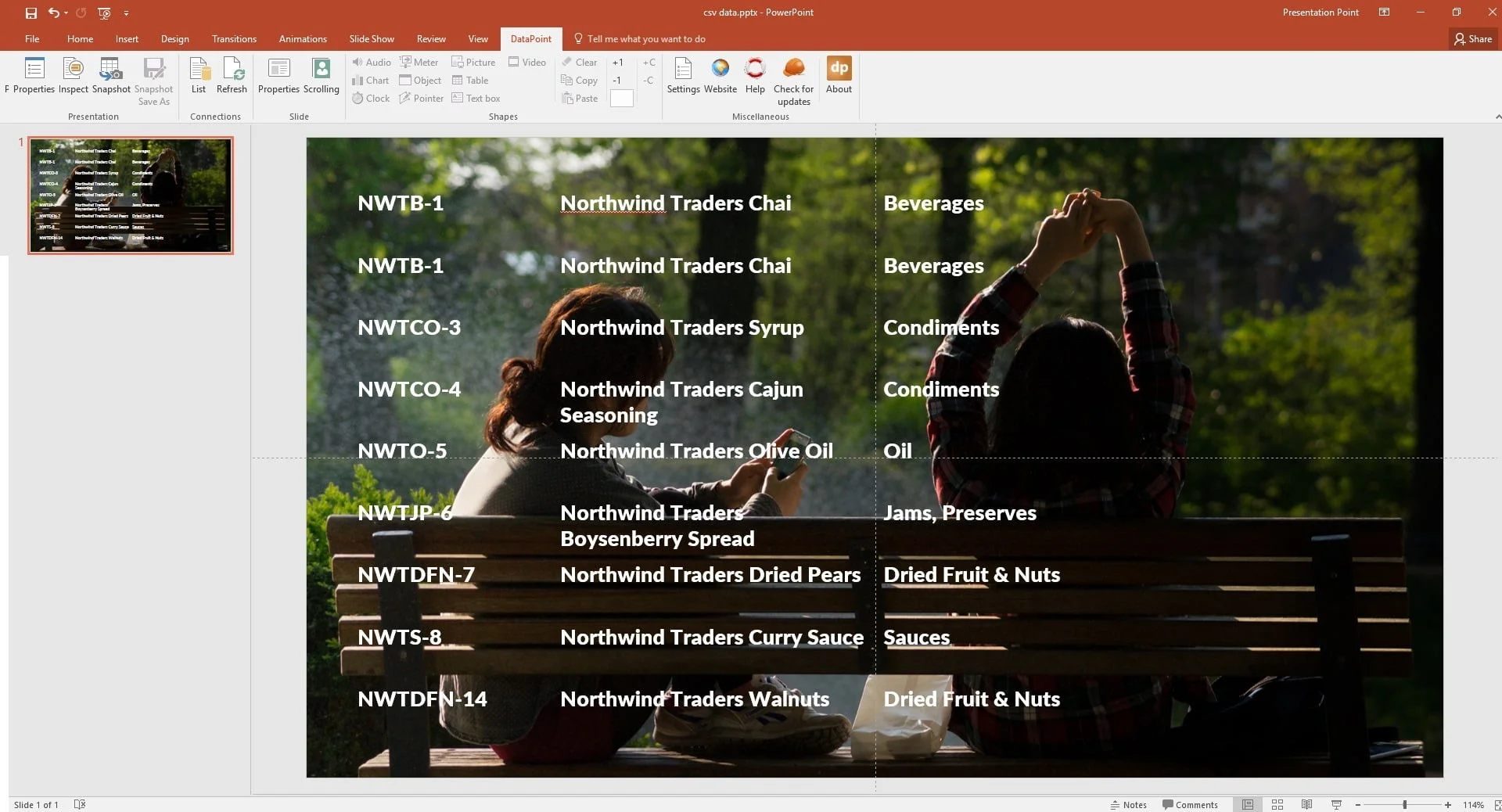Viewport: 1502px width, 812px height.
Task: Toggle the Comments pane from status bar
Action: (x=1190, y=804)
